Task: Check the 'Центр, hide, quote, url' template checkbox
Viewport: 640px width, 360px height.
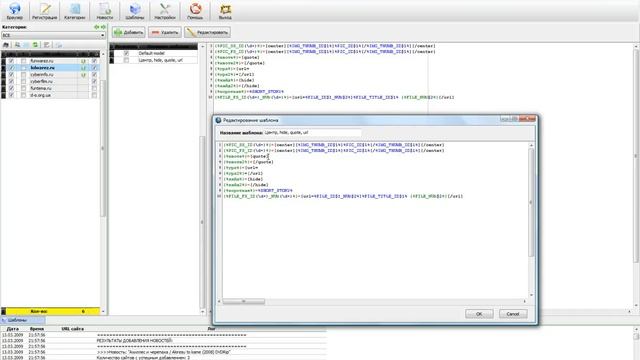Action: [127, 60]
